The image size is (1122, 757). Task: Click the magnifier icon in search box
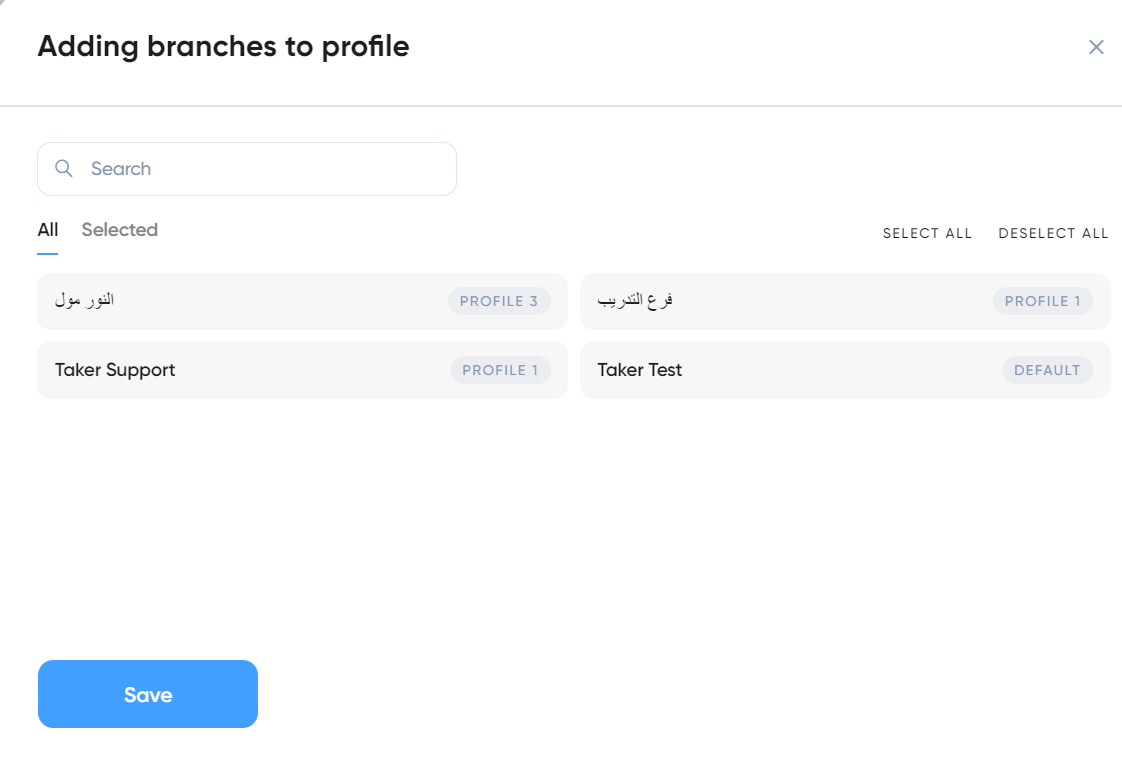[x=64, y=168]
